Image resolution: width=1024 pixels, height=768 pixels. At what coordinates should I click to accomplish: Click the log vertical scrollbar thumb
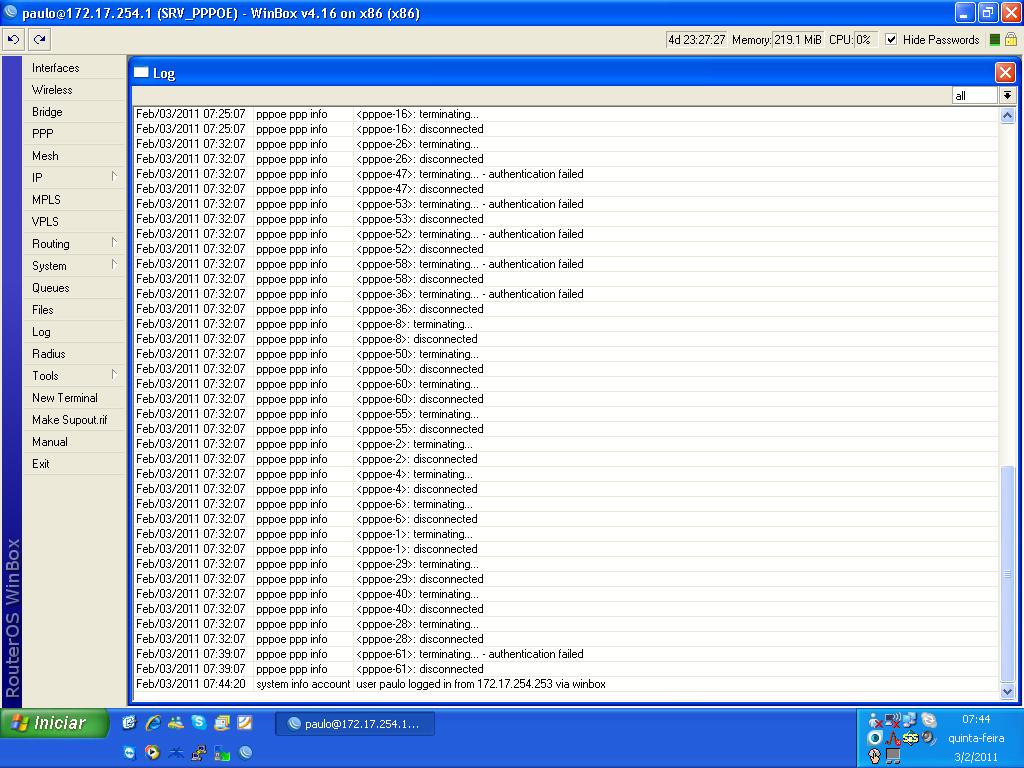click(1008, 573)
